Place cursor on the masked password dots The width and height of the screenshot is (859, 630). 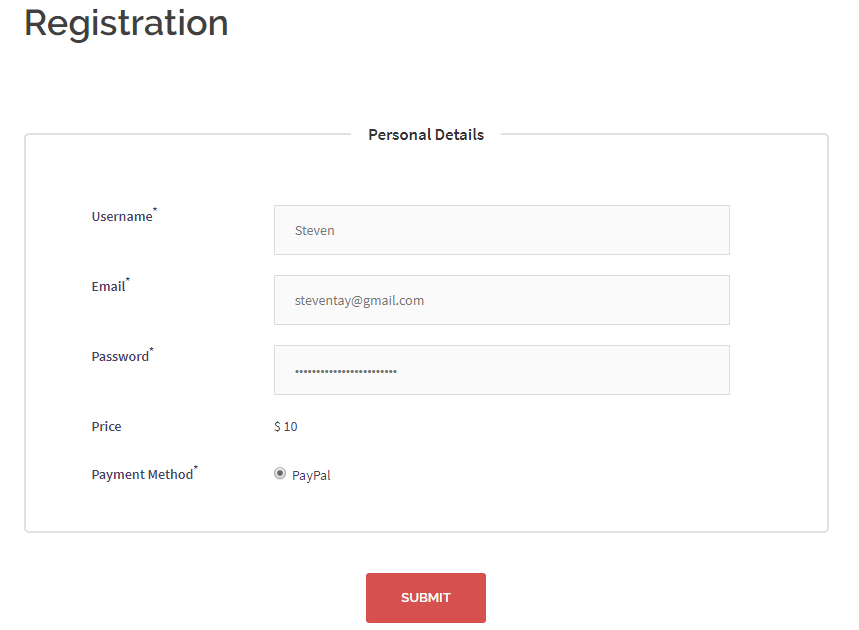pyautogui.click(x=345, y=371)
